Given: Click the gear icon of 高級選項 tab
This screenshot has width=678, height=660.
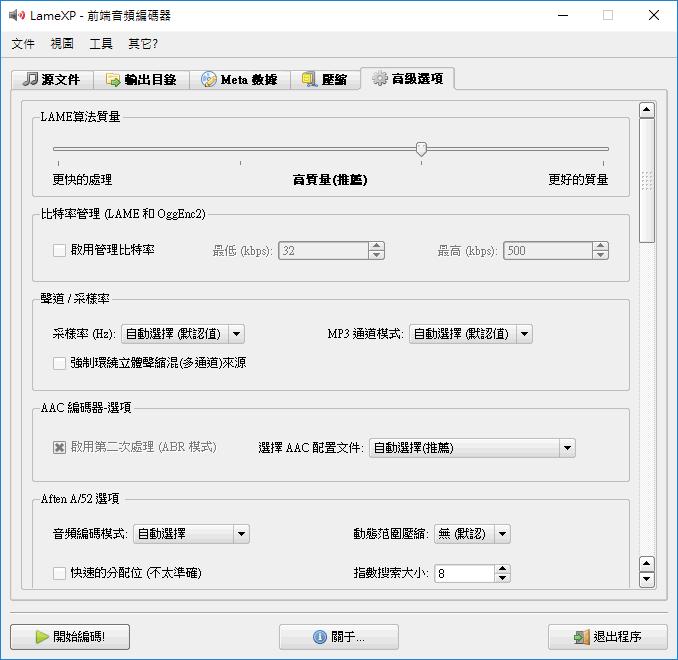Looking at the screenshot, I should tap(380, 78).
